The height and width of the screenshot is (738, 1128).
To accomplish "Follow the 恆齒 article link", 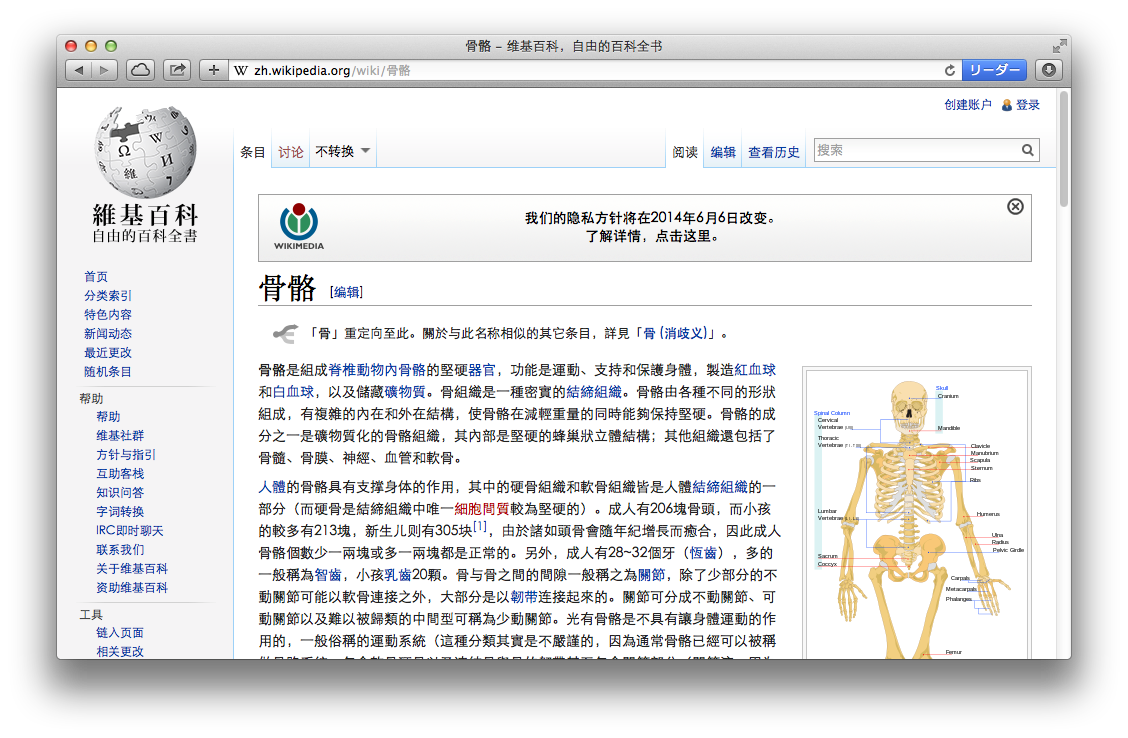I will tap(704, 553).
